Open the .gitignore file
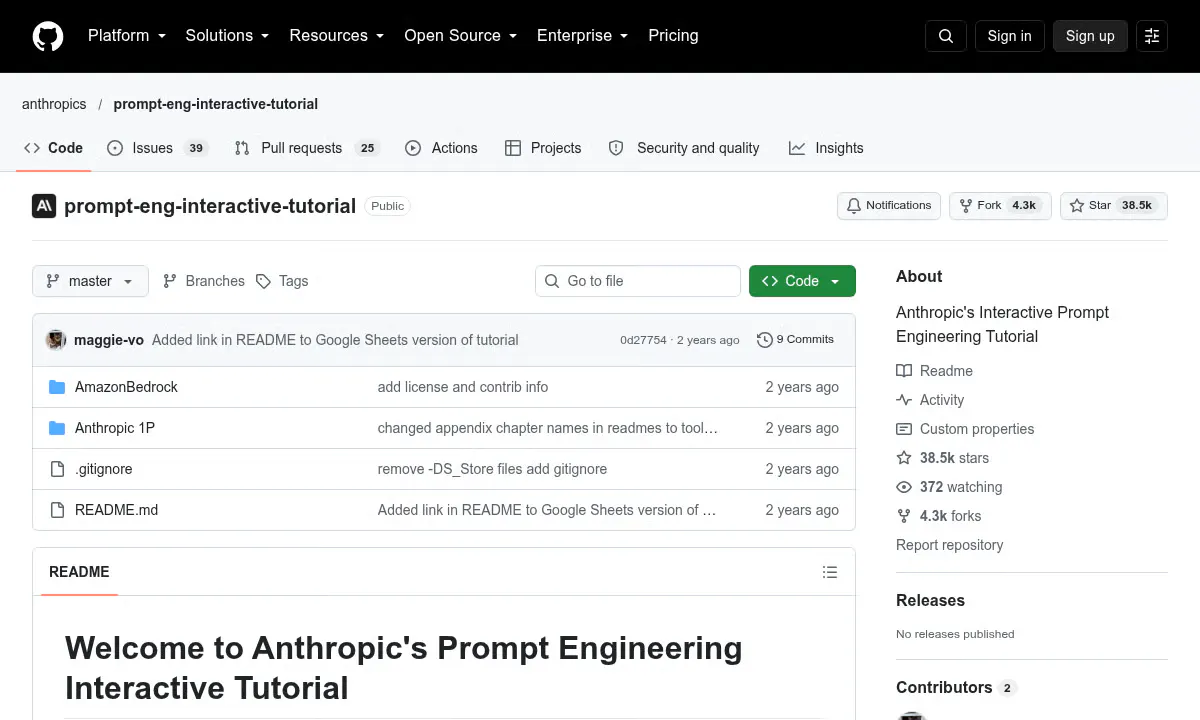The image size is (1200, 720). [x=104, y=469]
